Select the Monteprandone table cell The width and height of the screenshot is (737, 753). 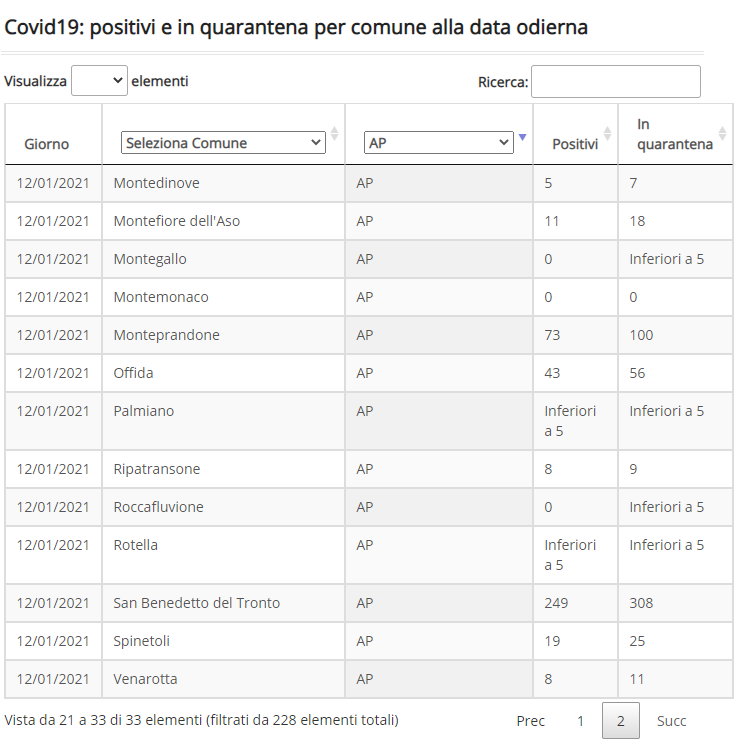167,335
